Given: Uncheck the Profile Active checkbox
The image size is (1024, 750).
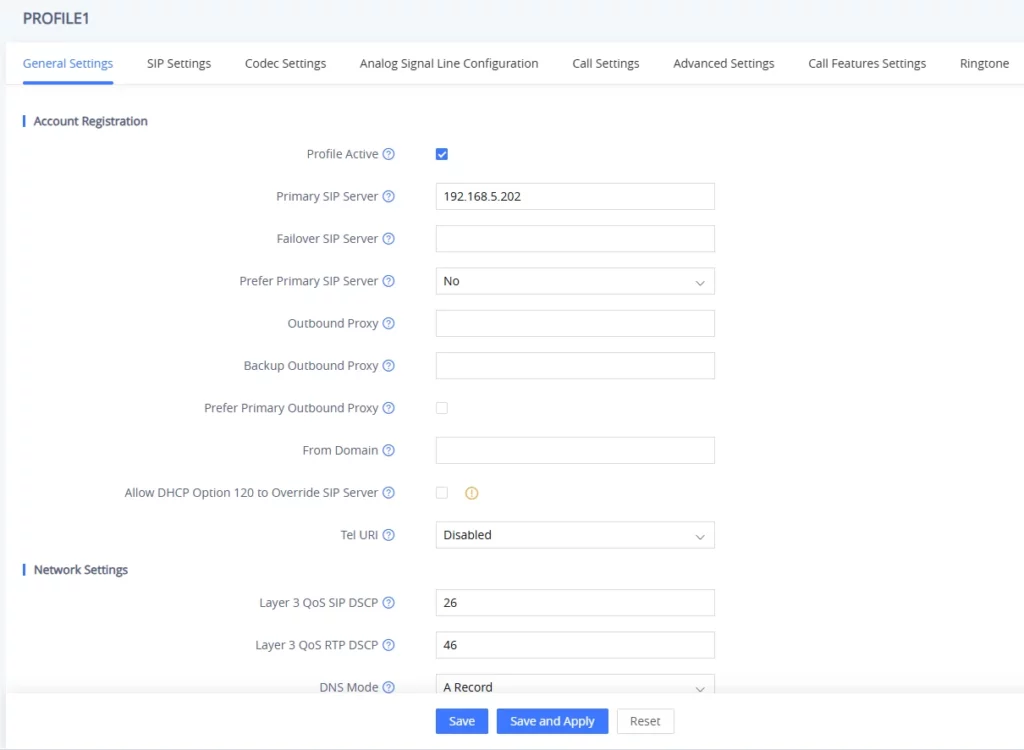Looking at the screenshot, I should click(442, 154).
